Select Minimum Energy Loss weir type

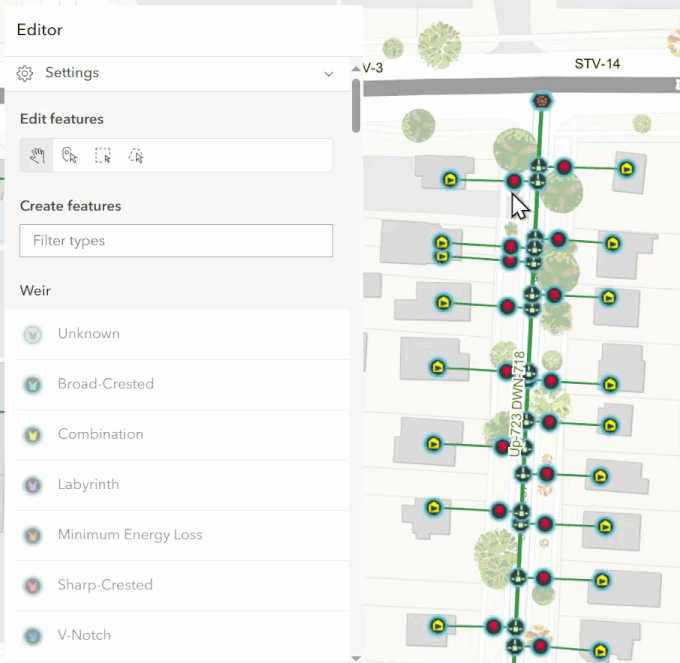coord(130,535)
